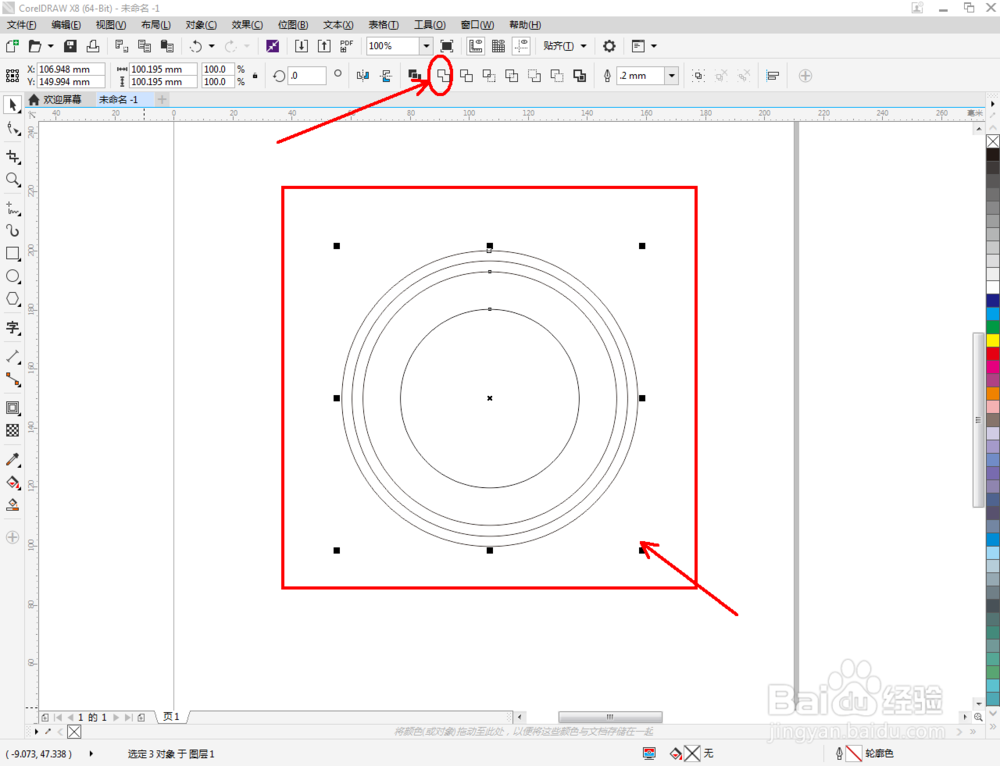Switch to the Welcome Screen tab
This screenshot has width=1000, height=766.
(x=55, y=99)
